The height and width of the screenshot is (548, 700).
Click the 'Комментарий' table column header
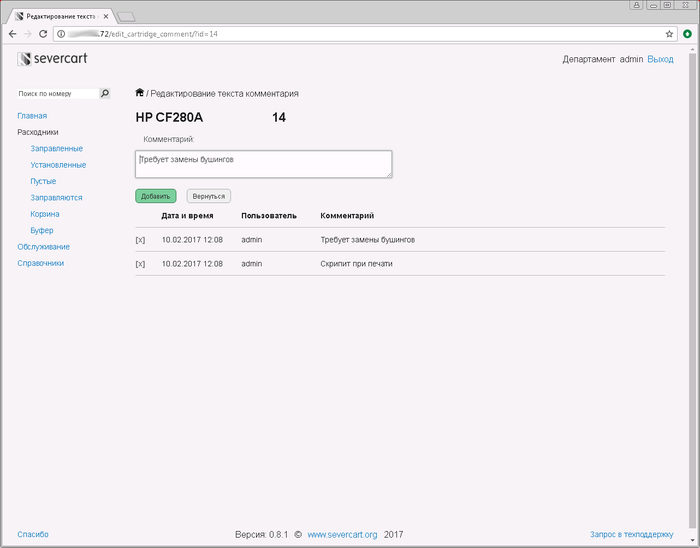point(347,216)
